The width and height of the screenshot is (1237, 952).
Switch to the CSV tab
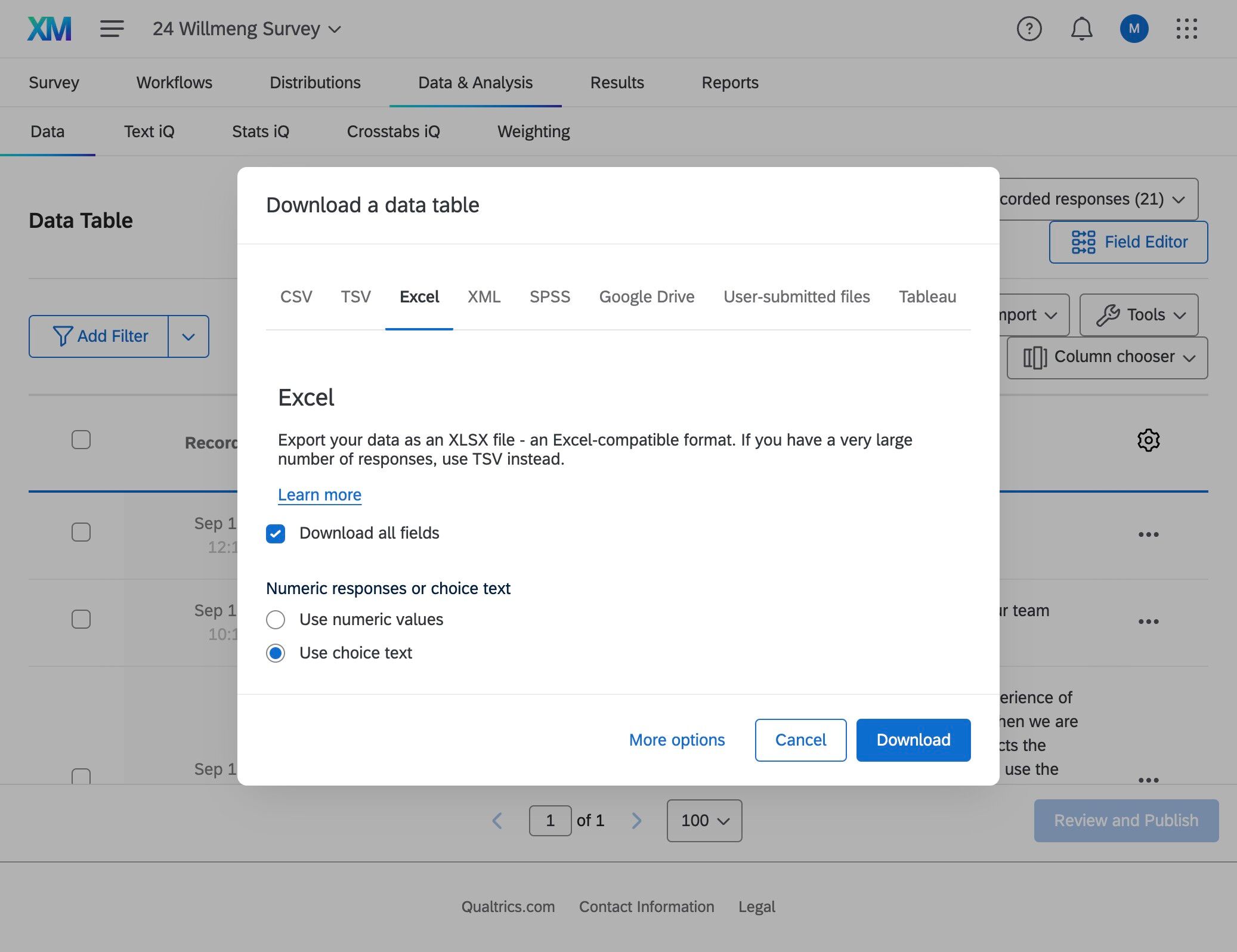click(x=296, y=296)
